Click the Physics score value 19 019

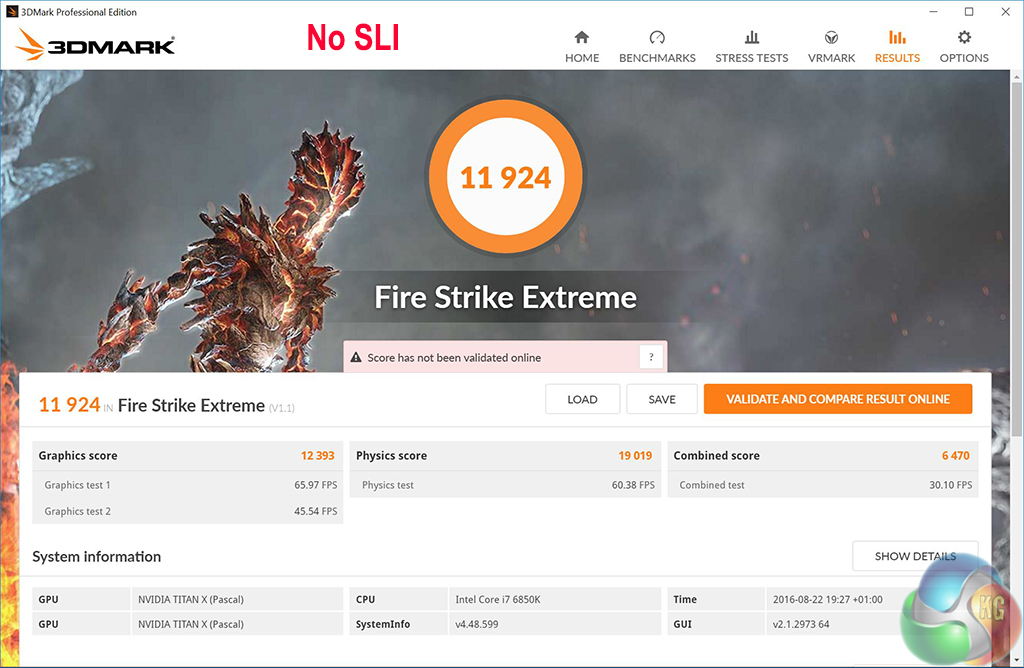pos(635,456)
